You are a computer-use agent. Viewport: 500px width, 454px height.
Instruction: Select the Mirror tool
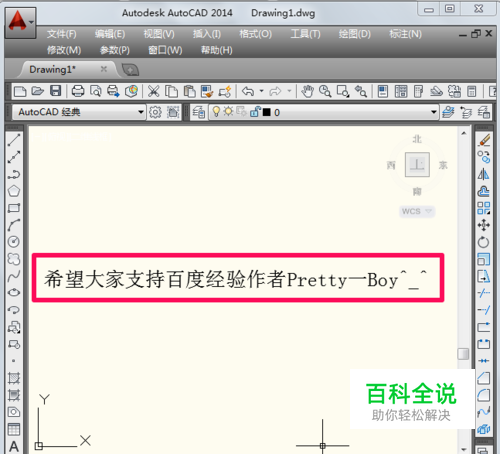pos(484,174)
